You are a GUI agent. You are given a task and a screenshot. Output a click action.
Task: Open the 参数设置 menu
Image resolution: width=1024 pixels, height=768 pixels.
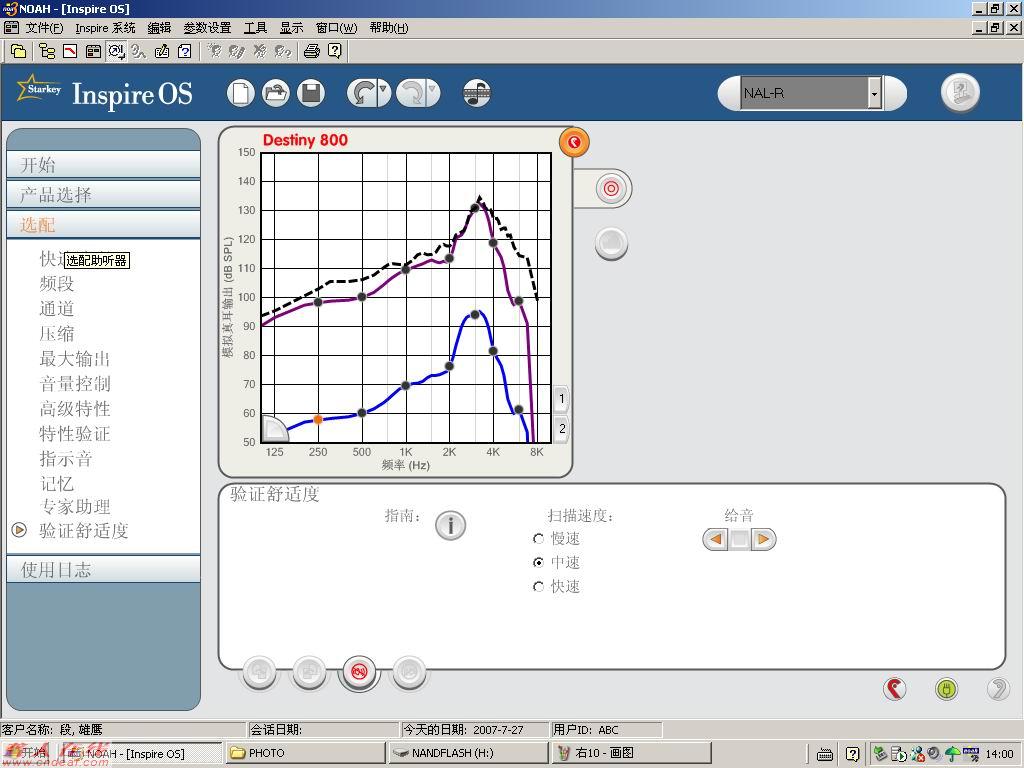pos(207,27)
